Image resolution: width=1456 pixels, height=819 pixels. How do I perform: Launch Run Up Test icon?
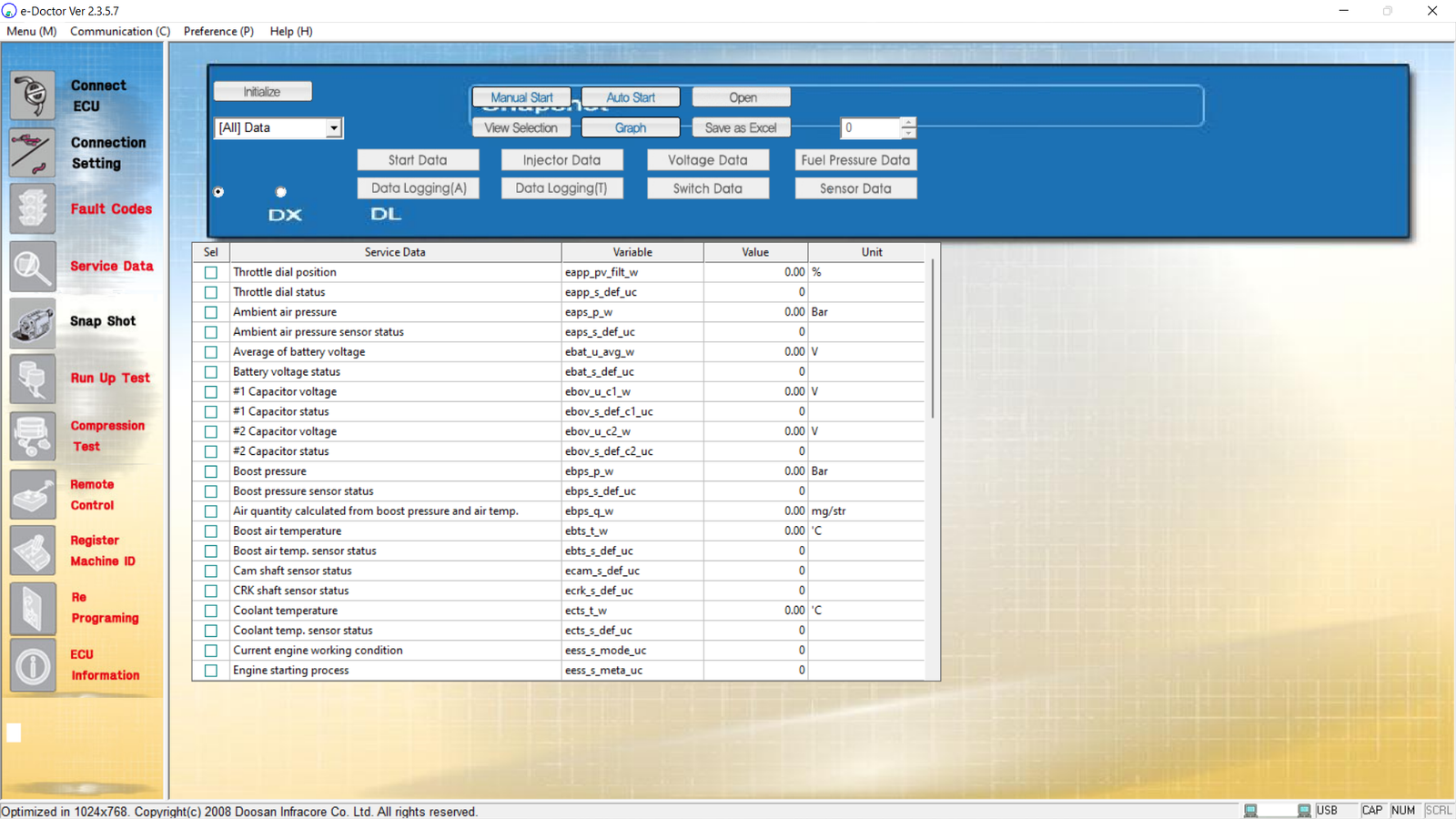click(x=33, y=379)
